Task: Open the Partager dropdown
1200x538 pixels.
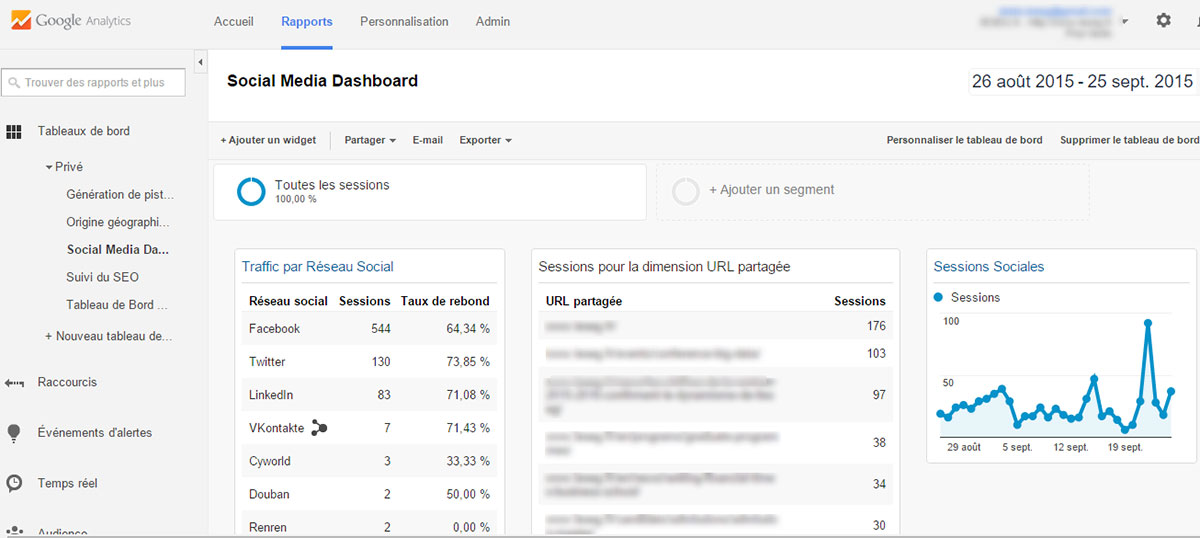Action: [x=370, y=140]
